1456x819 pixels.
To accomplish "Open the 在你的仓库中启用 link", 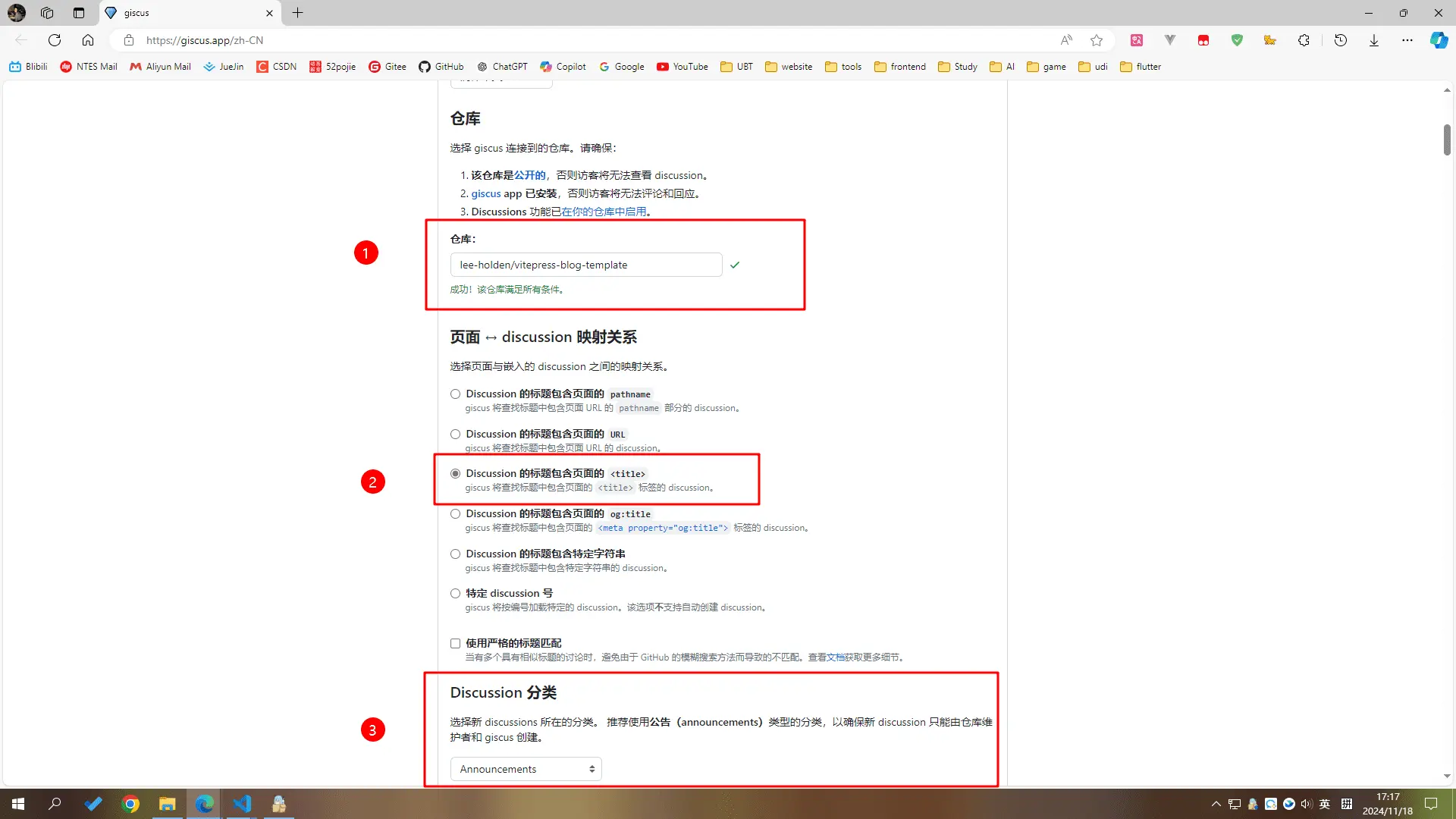I will [604, 212].
